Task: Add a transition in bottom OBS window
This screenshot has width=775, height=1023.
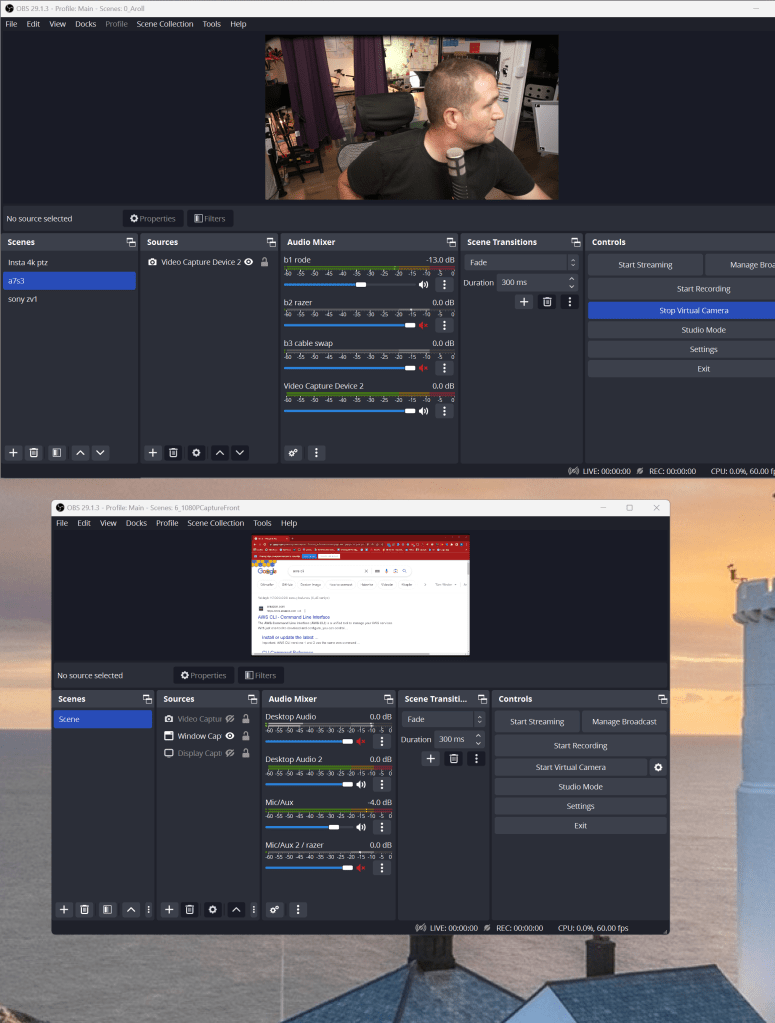Action: pos(431,758)
